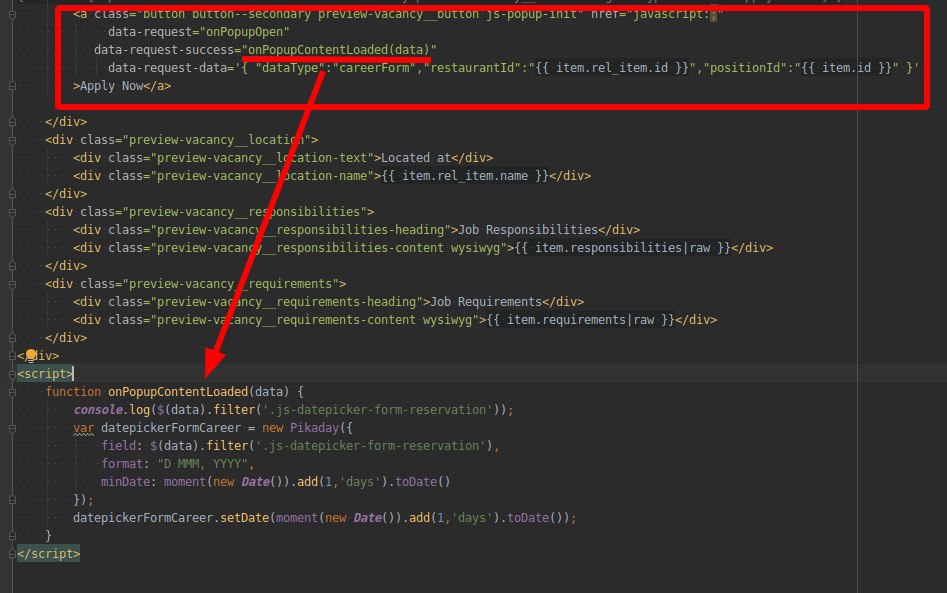This screenshot has height=593, width=947.
Task: Click the 'Apply Now' link text
Action: (x=112, y=86)
